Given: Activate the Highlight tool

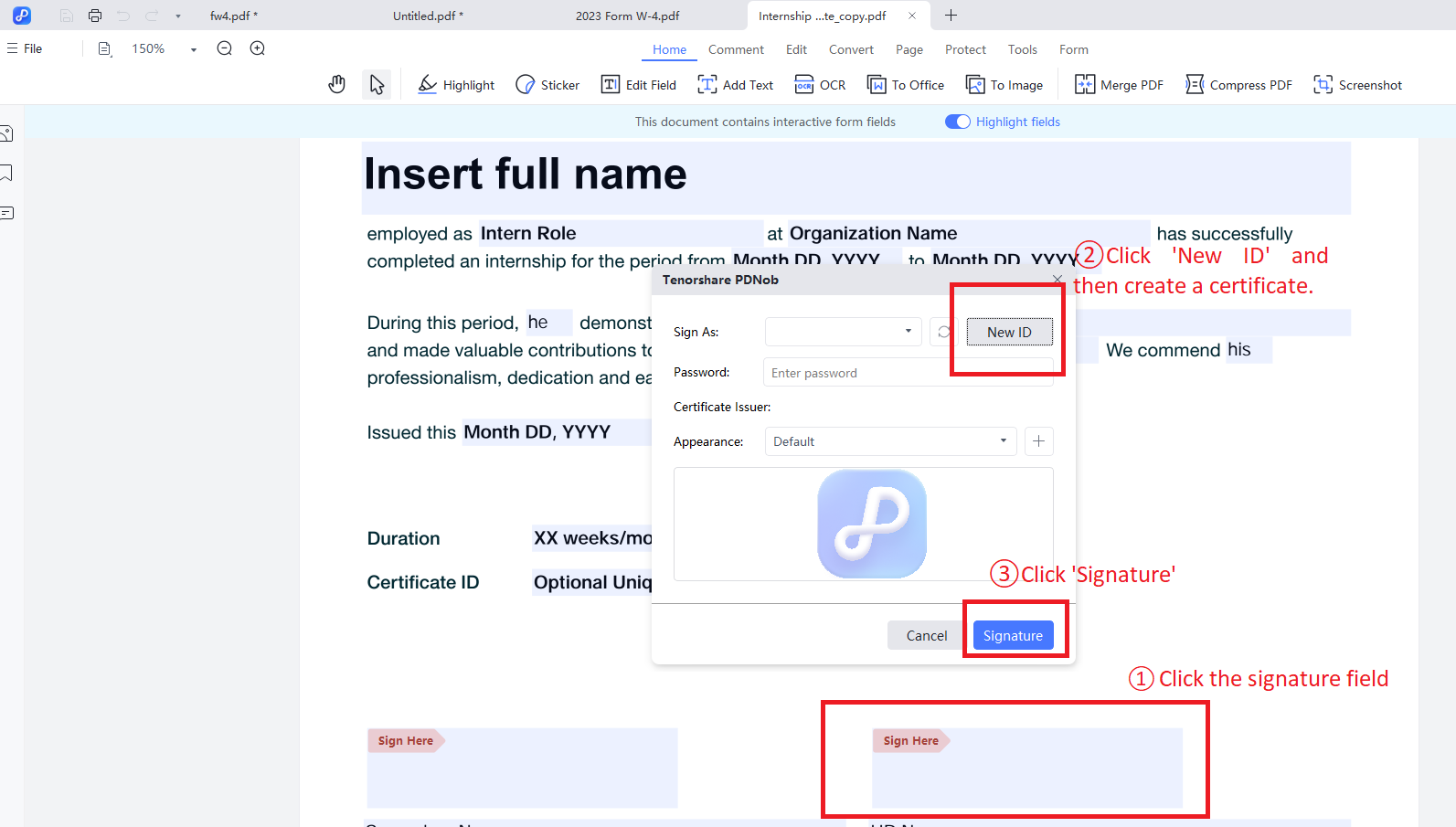Looking at the screenshot, I should [x=456, y=85].
